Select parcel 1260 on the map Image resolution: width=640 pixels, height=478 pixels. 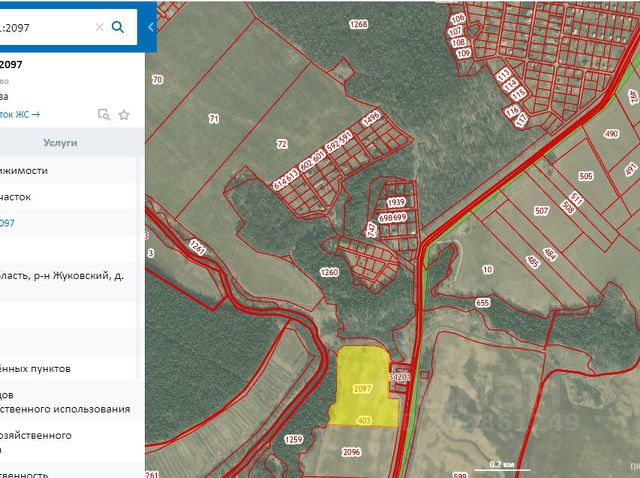click(x=329, y=272)
